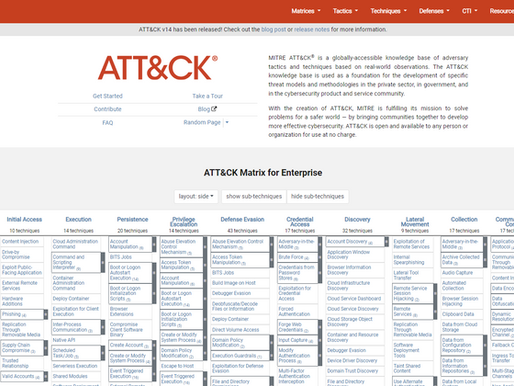This screenshot has width=514, height=386.
Task: Expand Account Manipulation handle in Persistence column
Action: pos(154,244)
